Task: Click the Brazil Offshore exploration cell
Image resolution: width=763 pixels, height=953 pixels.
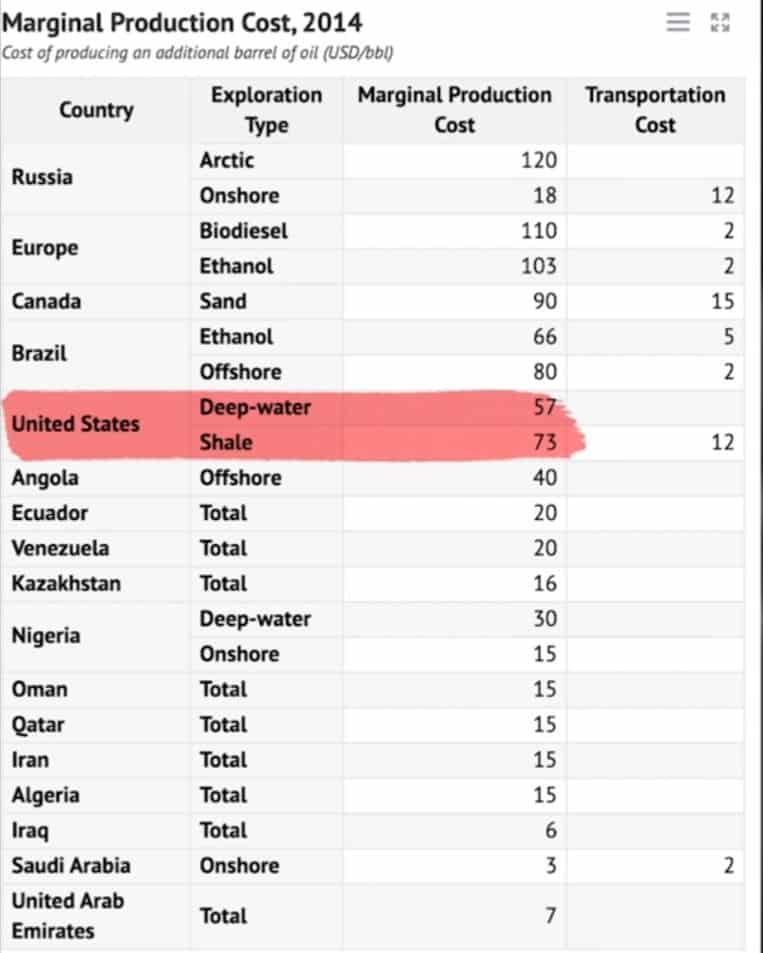Action: (267, 372)
